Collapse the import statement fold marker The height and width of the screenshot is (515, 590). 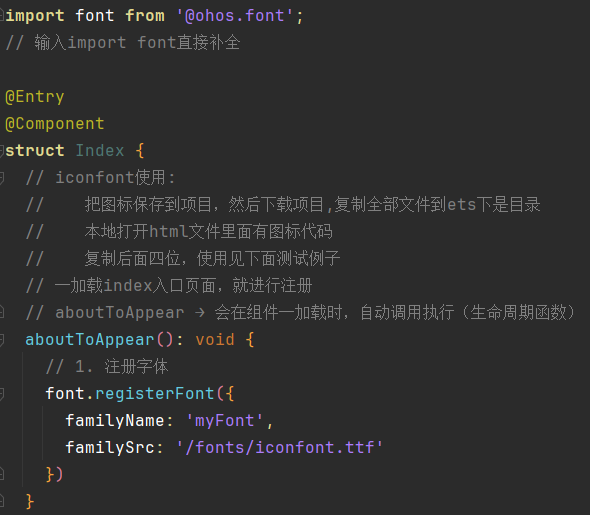[x=2, y=16]
